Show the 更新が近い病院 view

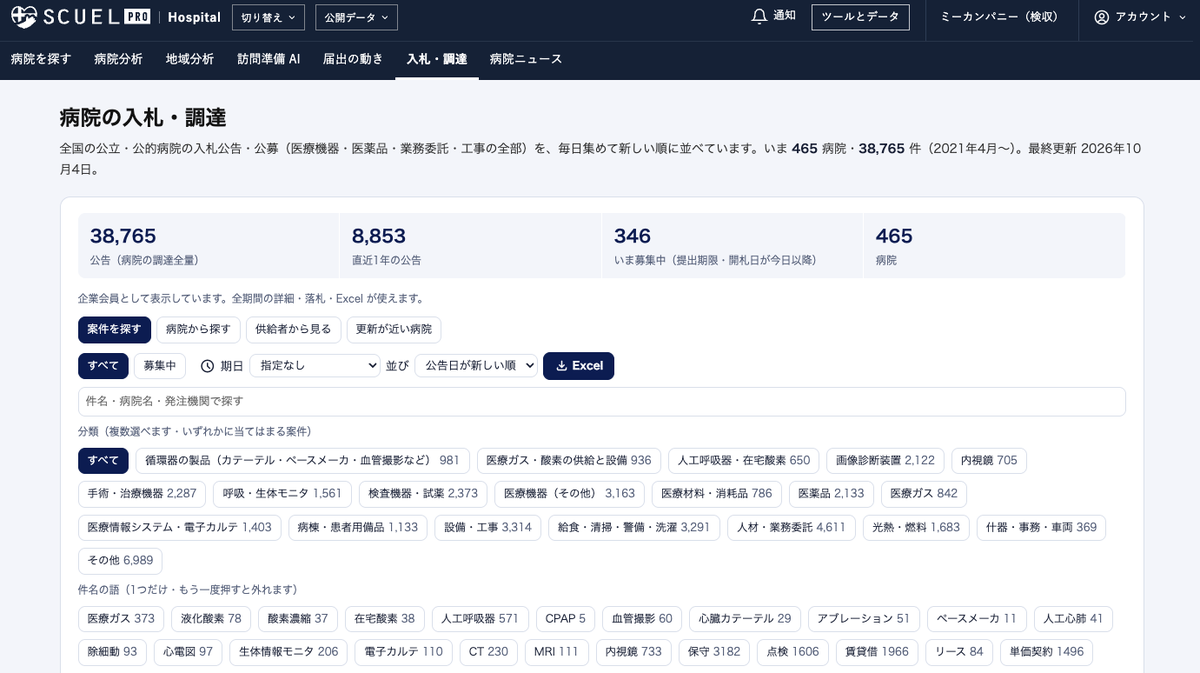pos(394,330)
